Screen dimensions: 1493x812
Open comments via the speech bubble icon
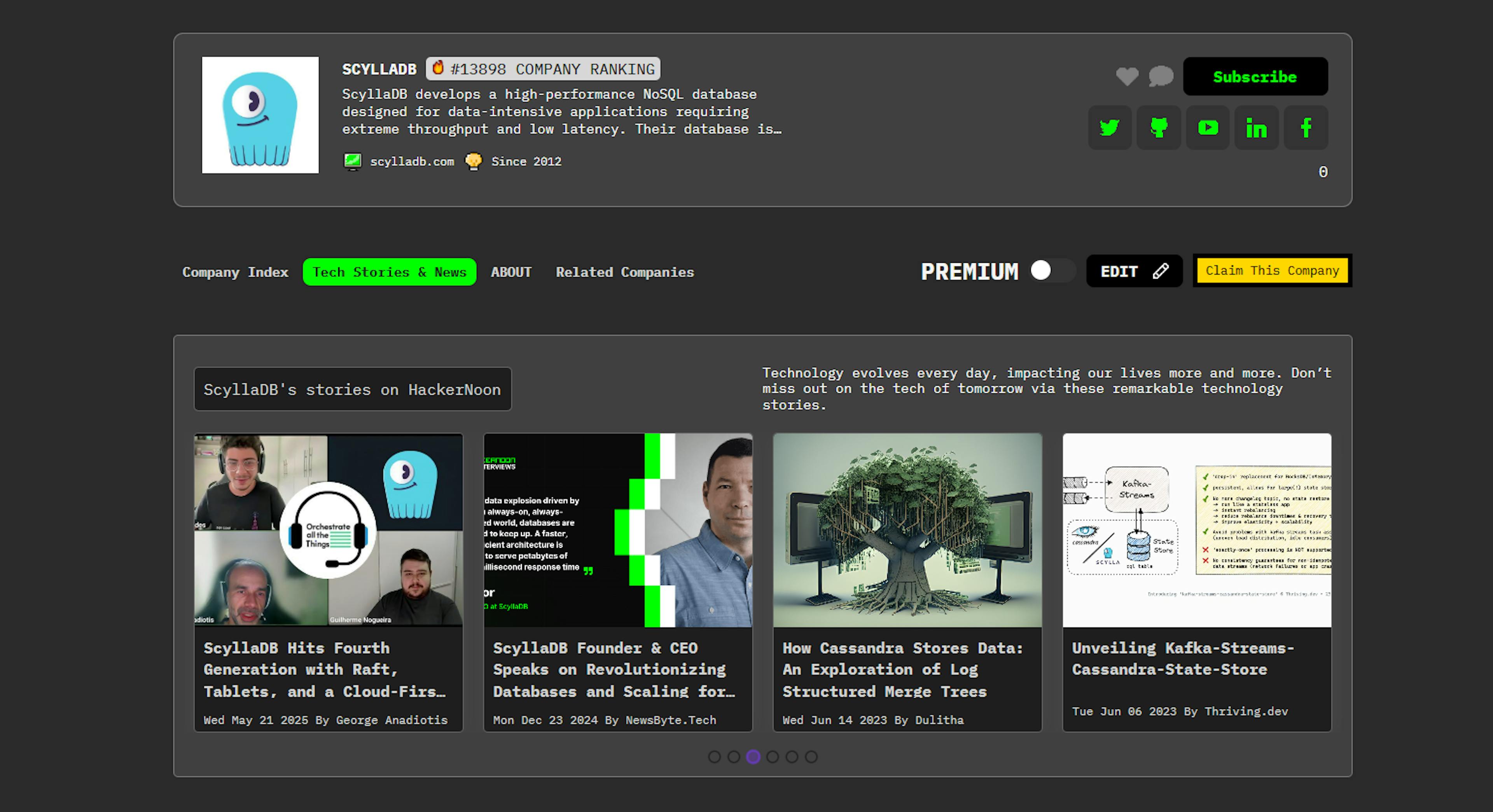point(1161,77)
